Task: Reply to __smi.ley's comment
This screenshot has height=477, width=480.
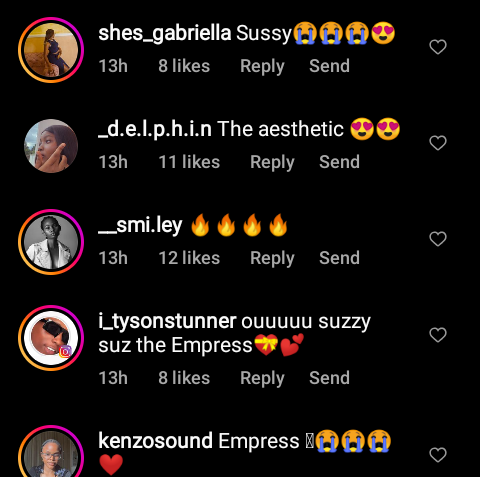Action: [x=272, y=258]
